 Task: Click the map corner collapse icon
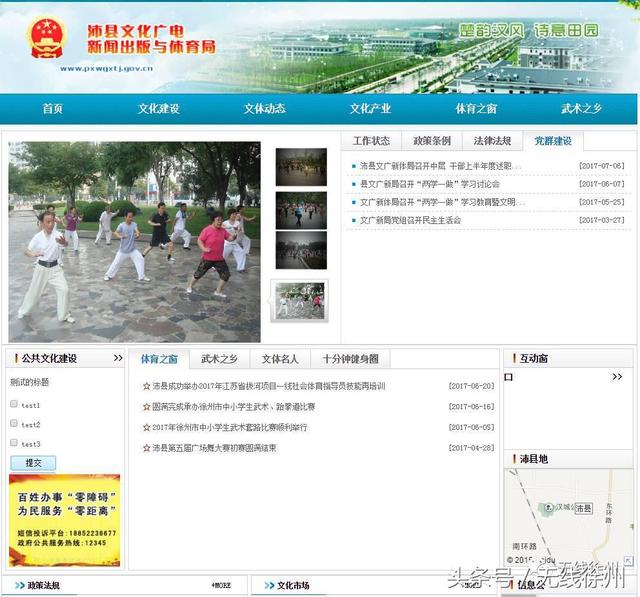tap(628, 561)
